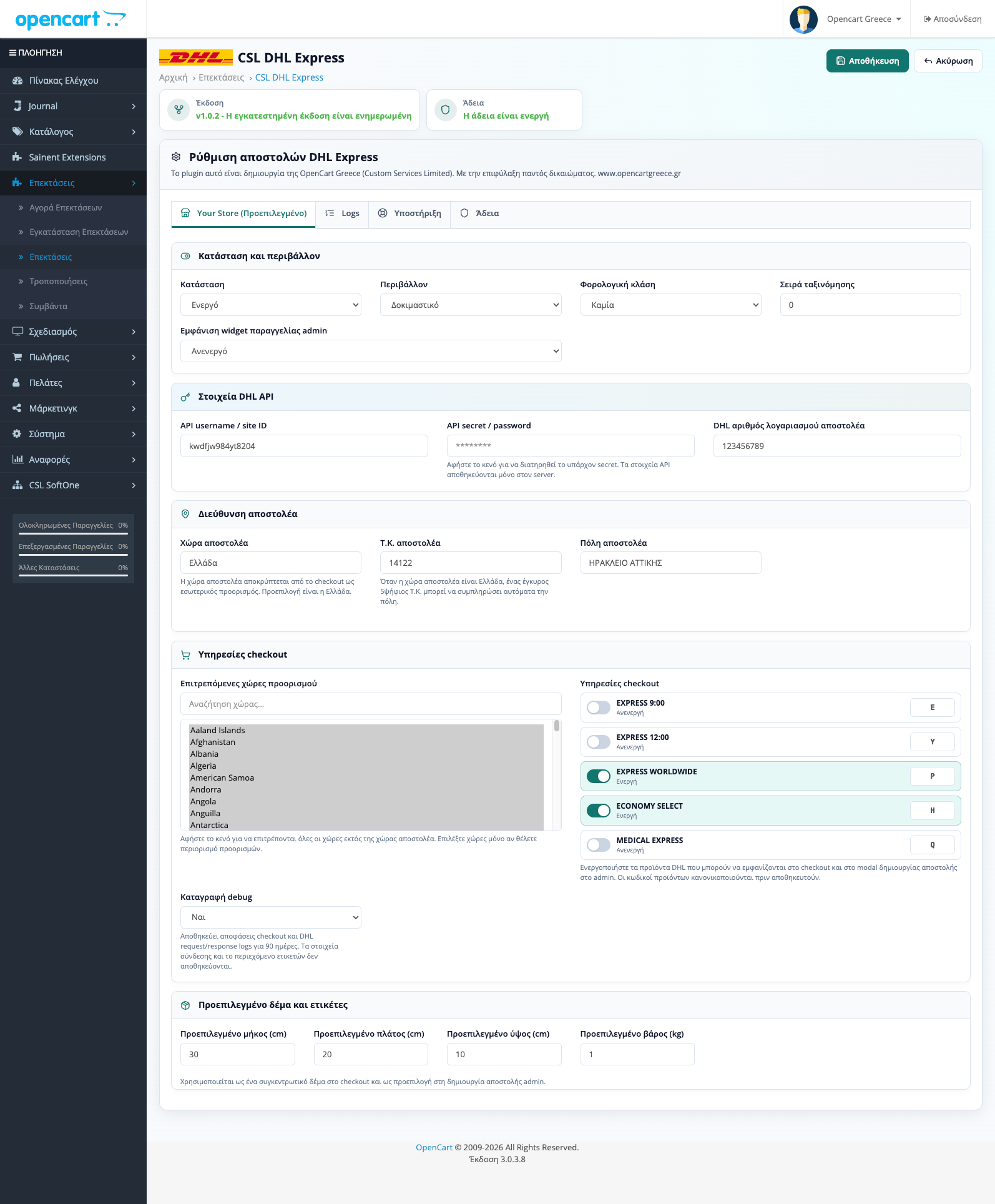
Task: Disable the ECONOMY SELECT service toggle
Action: (x=599, y=811)
